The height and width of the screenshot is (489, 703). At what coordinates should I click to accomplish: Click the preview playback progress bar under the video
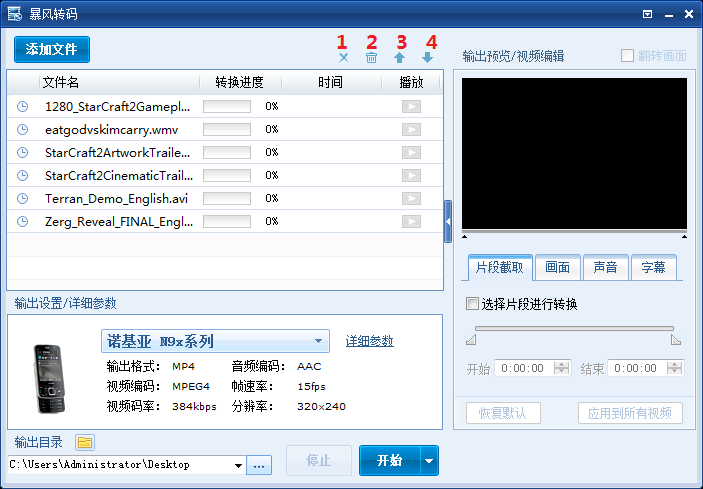pos(574,232)
